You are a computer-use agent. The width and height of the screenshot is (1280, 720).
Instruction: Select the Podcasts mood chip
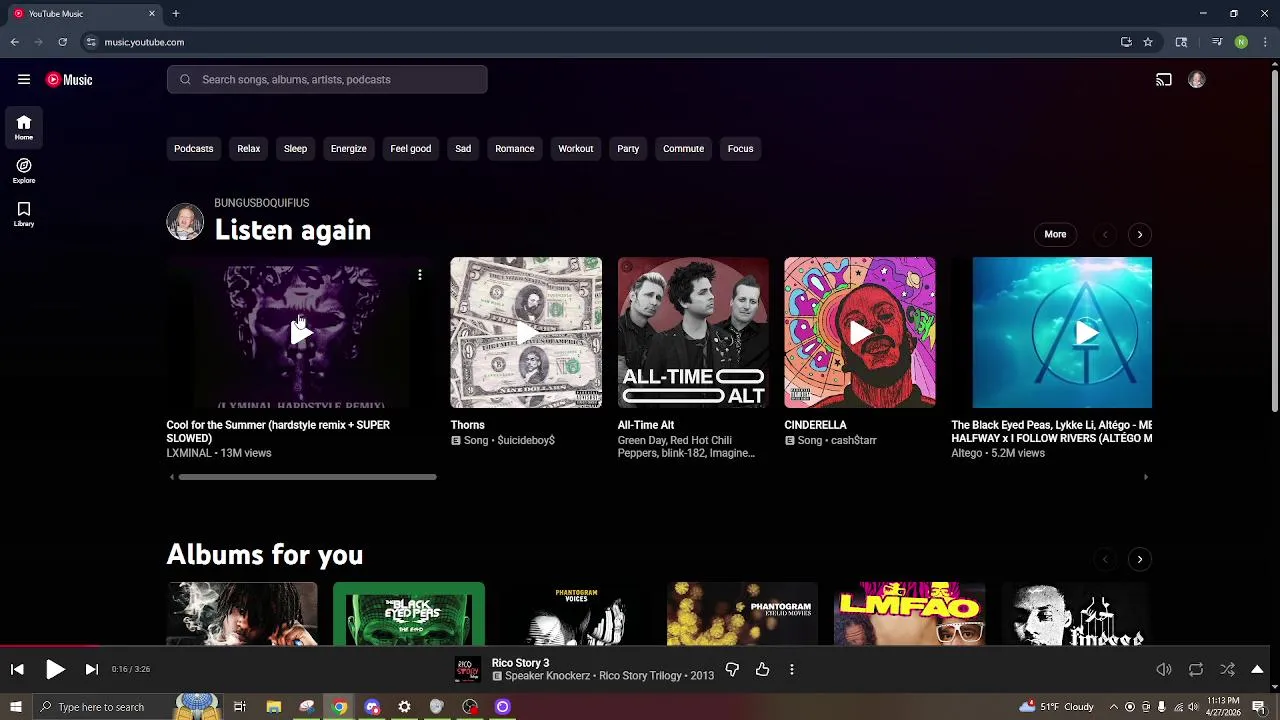tap(194, 149)
